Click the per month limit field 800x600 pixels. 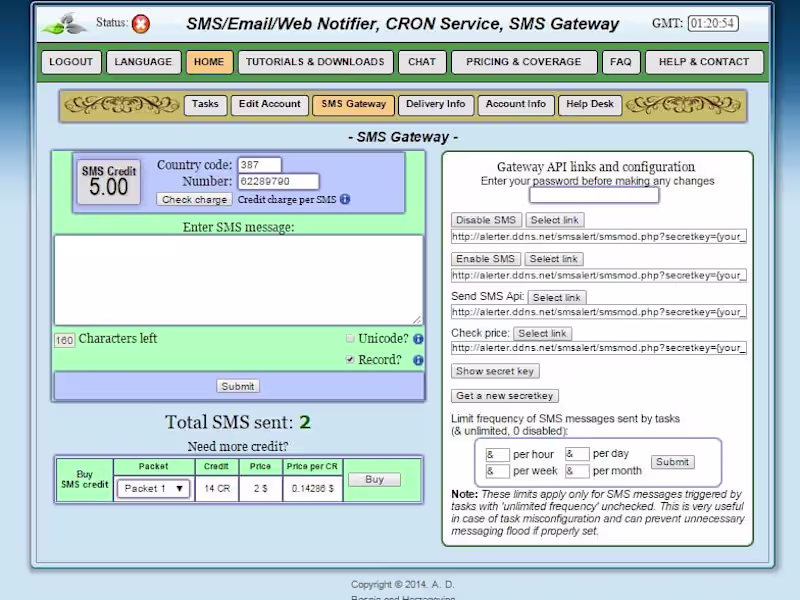click(x=578, y=471)
